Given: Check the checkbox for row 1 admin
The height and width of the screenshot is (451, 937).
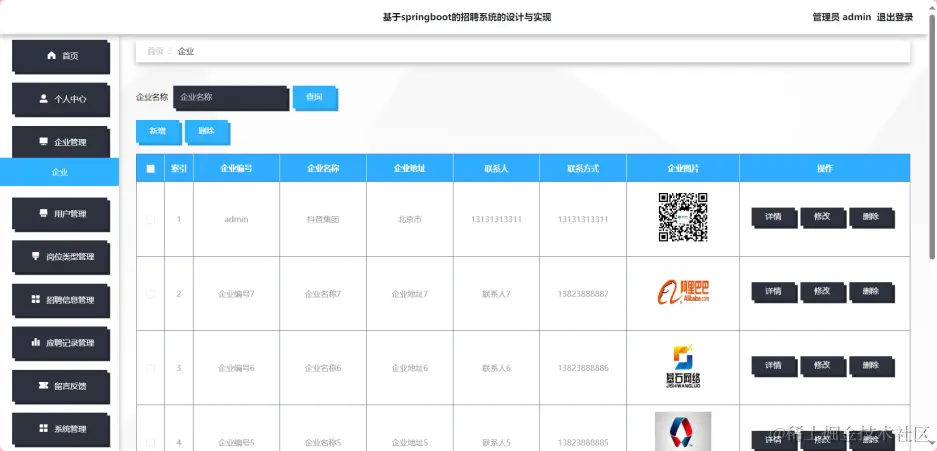Looking at the screenshot, I should pos(151,219).
